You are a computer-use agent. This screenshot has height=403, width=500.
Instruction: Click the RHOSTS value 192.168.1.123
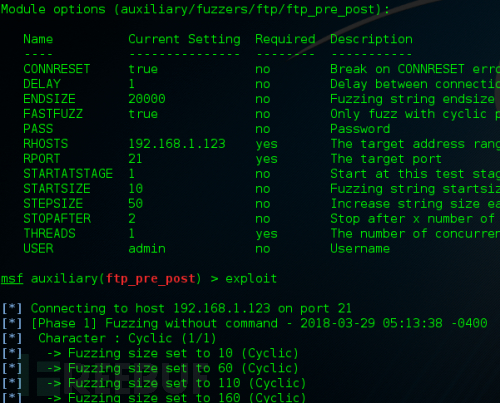click(177, 144)
